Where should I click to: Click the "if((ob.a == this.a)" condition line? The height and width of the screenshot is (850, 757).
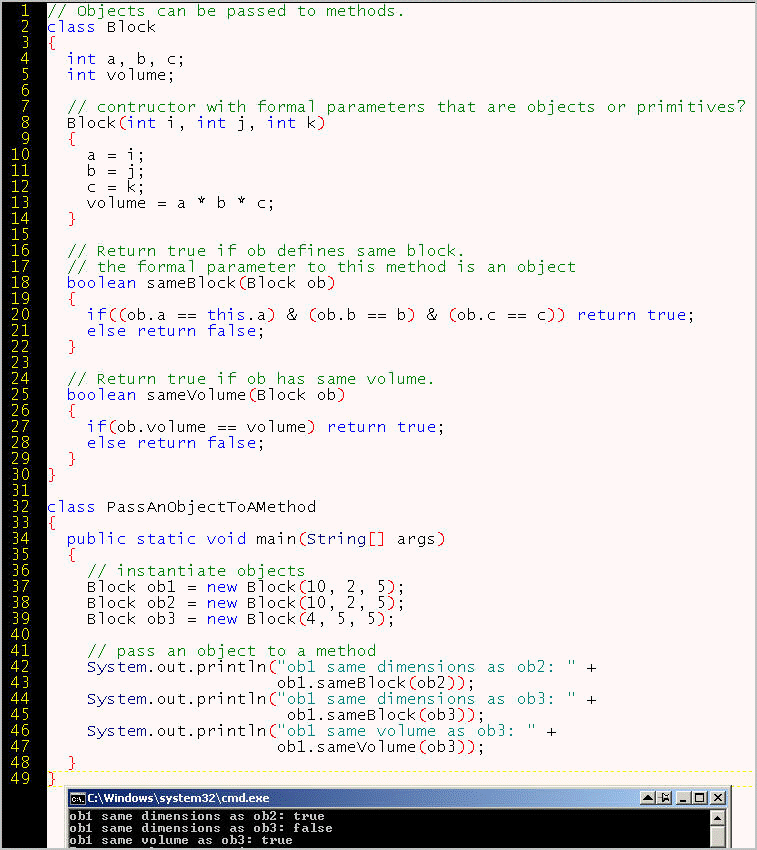390,315
